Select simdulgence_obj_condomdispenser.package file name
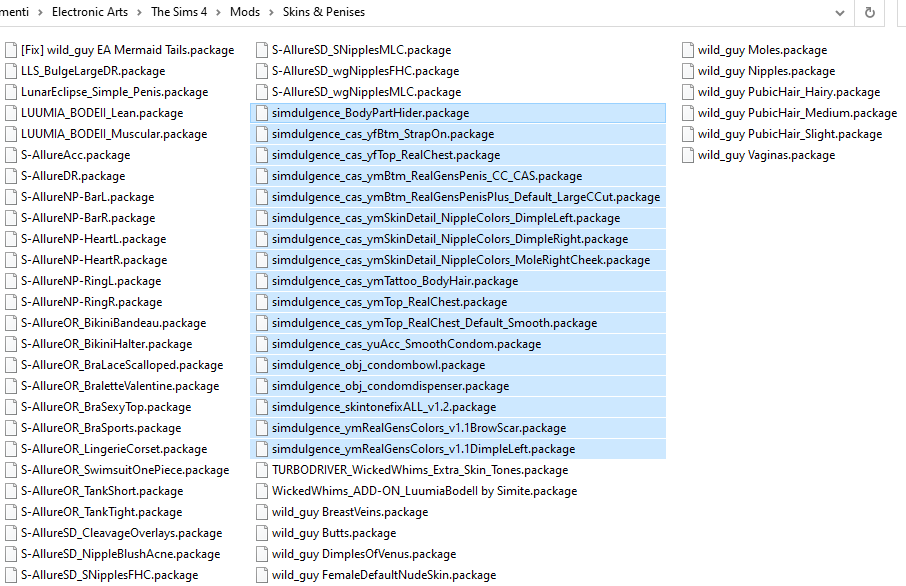The image size is (906, 586). point(391,386)
